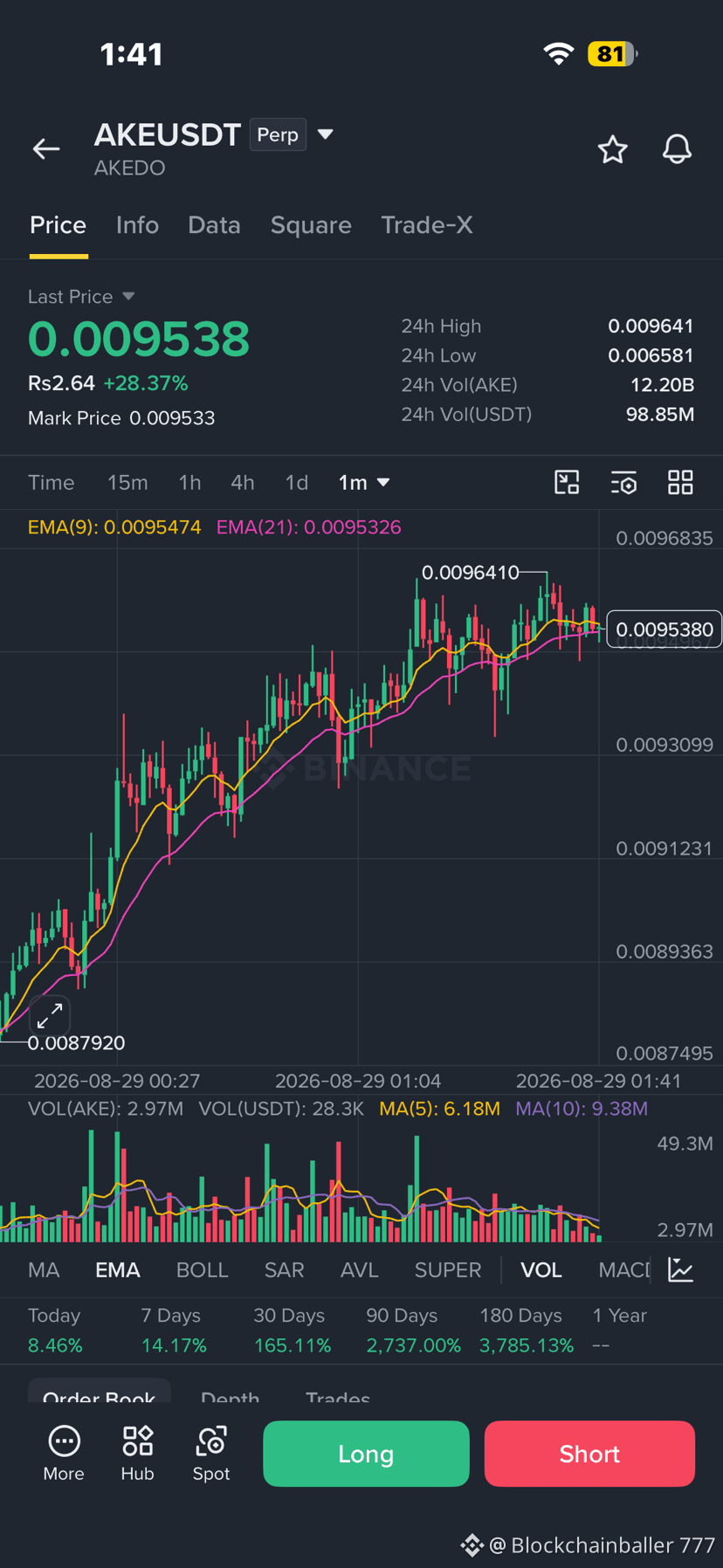The width and height of the screenshot is (723, 1568).
Task: Select the 15m chart interval
Action: (127, 483)
